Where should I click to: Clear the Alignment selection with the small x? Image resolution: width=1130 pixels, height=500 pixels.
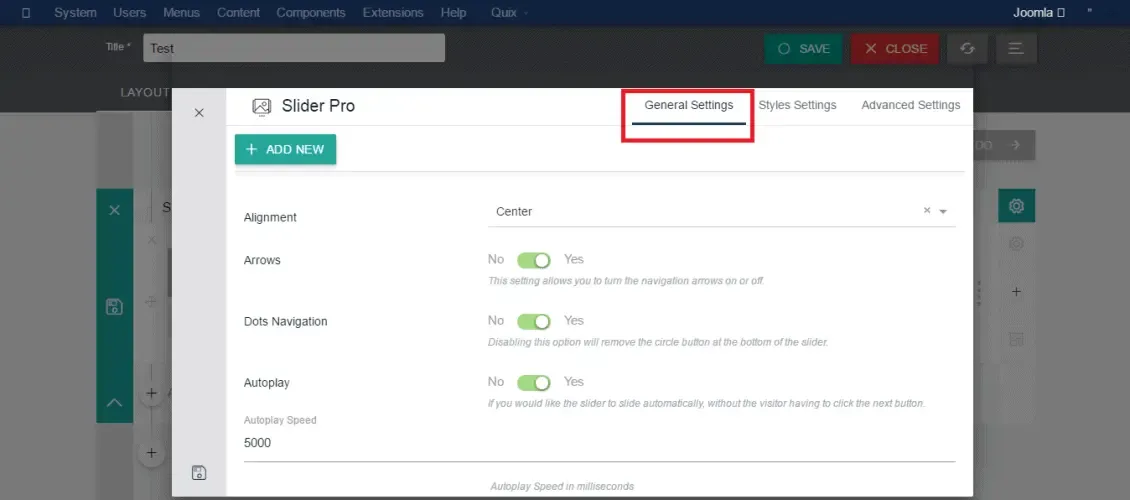point(927,211)
